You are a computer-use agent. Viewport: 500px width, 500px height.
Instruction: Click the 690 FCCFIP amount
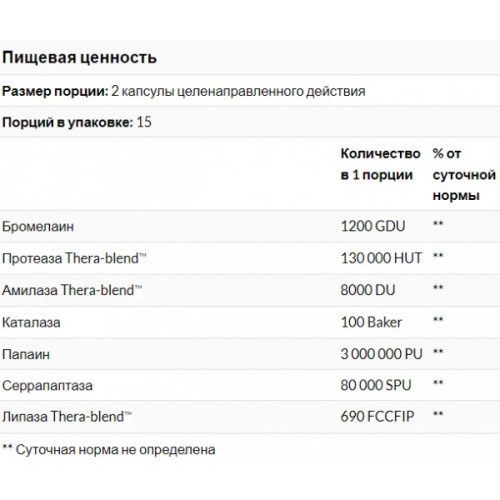[377, 416]
